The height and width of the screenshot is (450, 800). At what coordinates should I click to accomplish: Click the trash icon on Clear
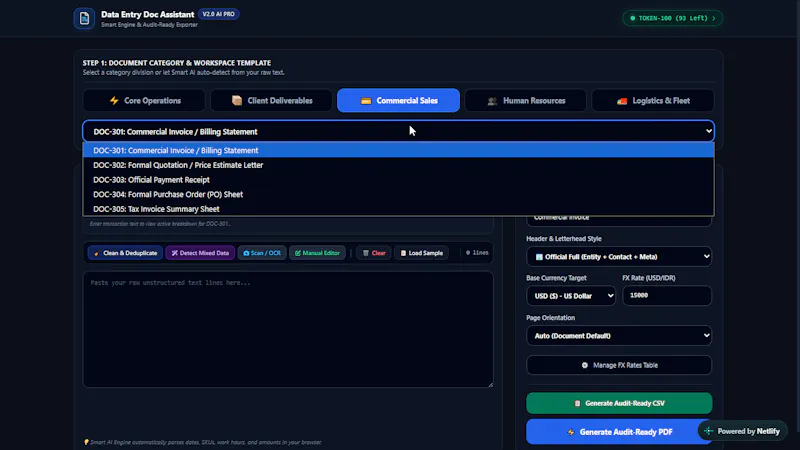tap(365, 253)
